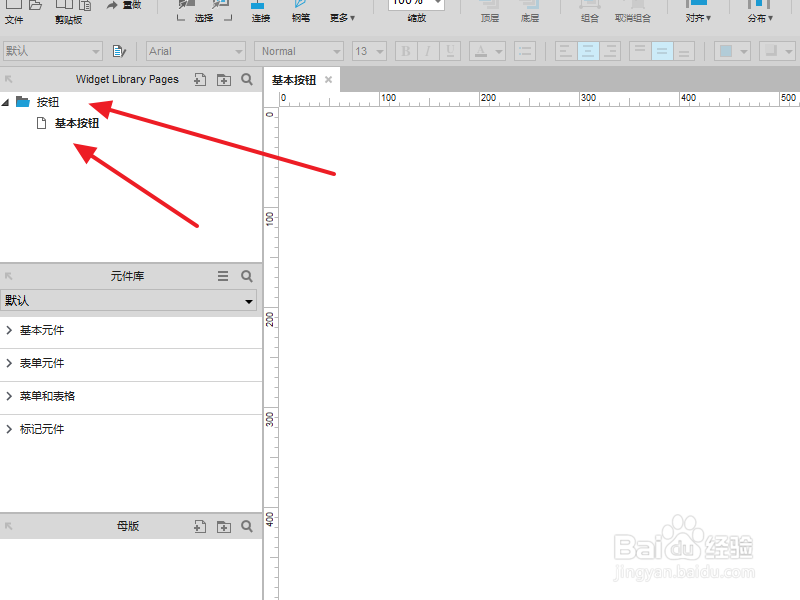This screenshot has width=800, height=600.
Task: Open the Arial font family dropdown
Action: point(196,51)
